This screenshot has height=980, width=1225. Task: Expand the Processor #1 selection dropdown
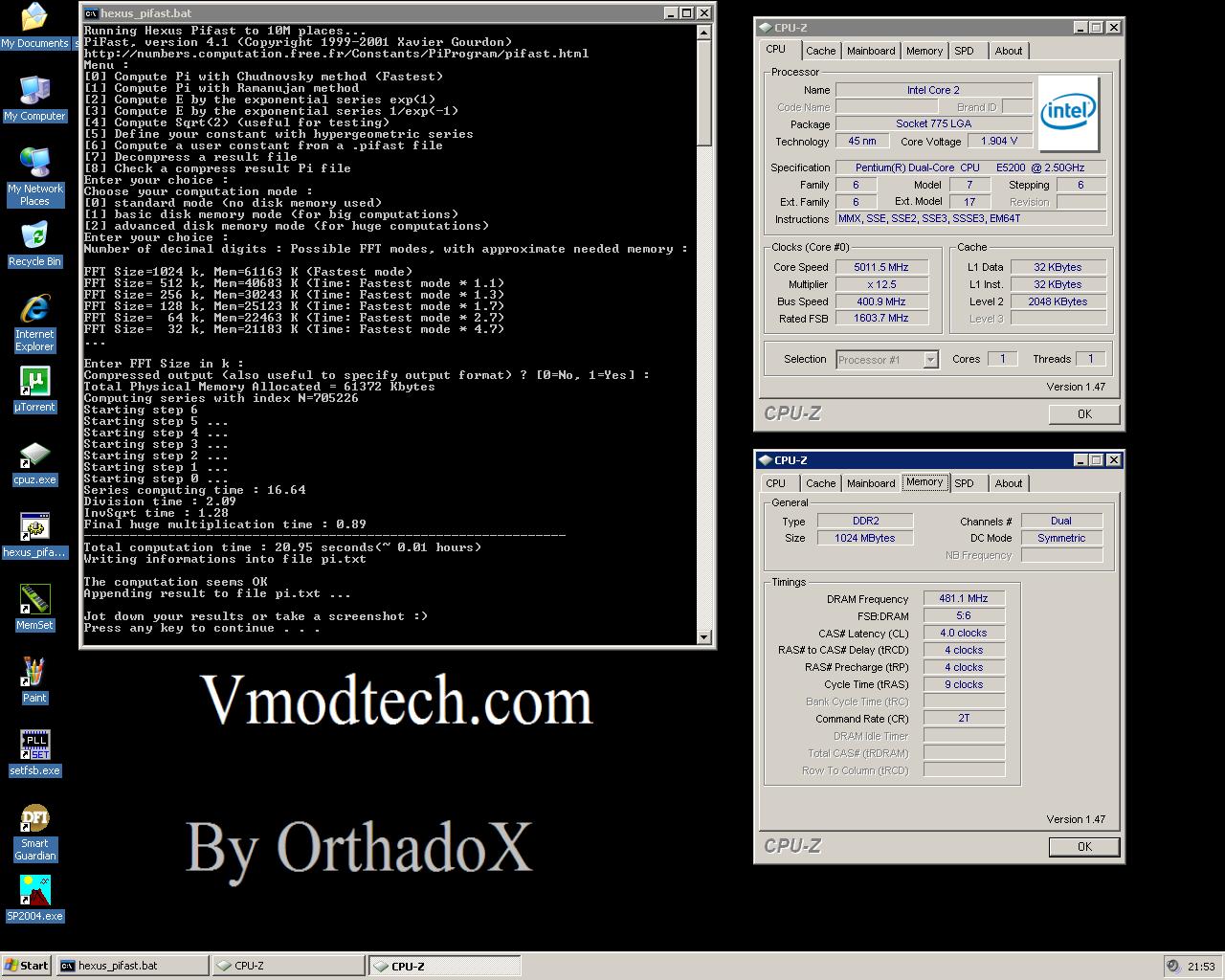(930, 360)
